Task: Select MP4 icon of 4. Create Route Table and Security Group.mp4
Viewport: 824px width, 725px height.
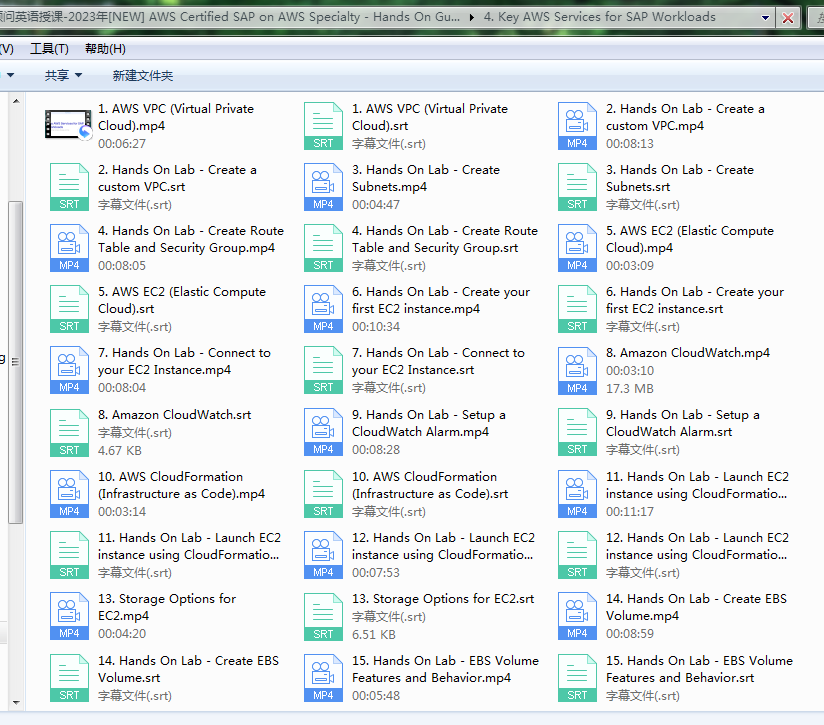Action: [x=69, y=248]
